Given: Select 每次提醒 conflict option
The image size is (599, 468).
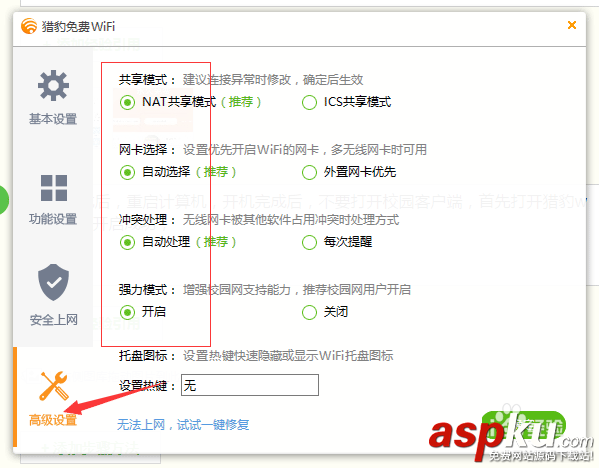Looking at the screenshot, I should (309, 242).
